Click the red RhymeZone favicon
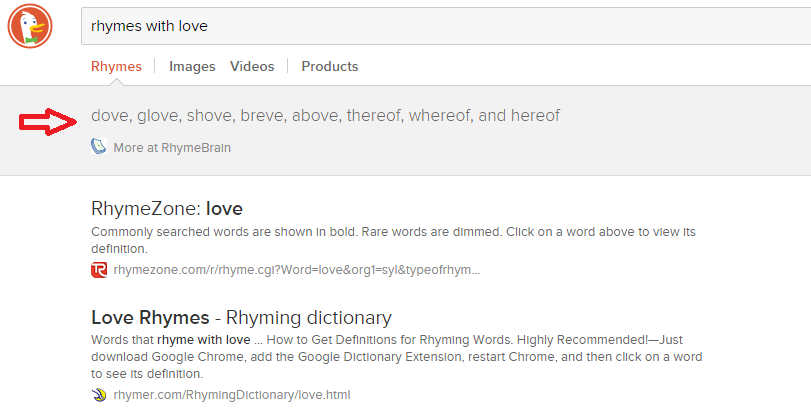811x416 pixels. [99, 270]
